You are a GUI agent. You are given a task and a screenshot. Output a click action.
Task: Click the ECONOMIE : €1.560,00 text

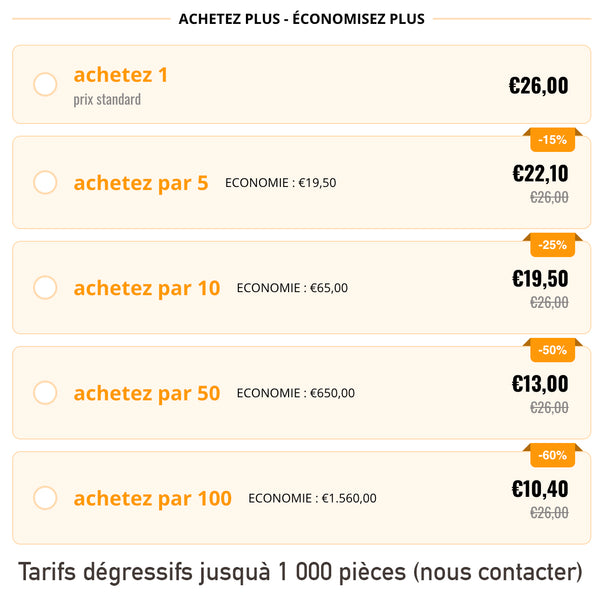coord(312,498)
